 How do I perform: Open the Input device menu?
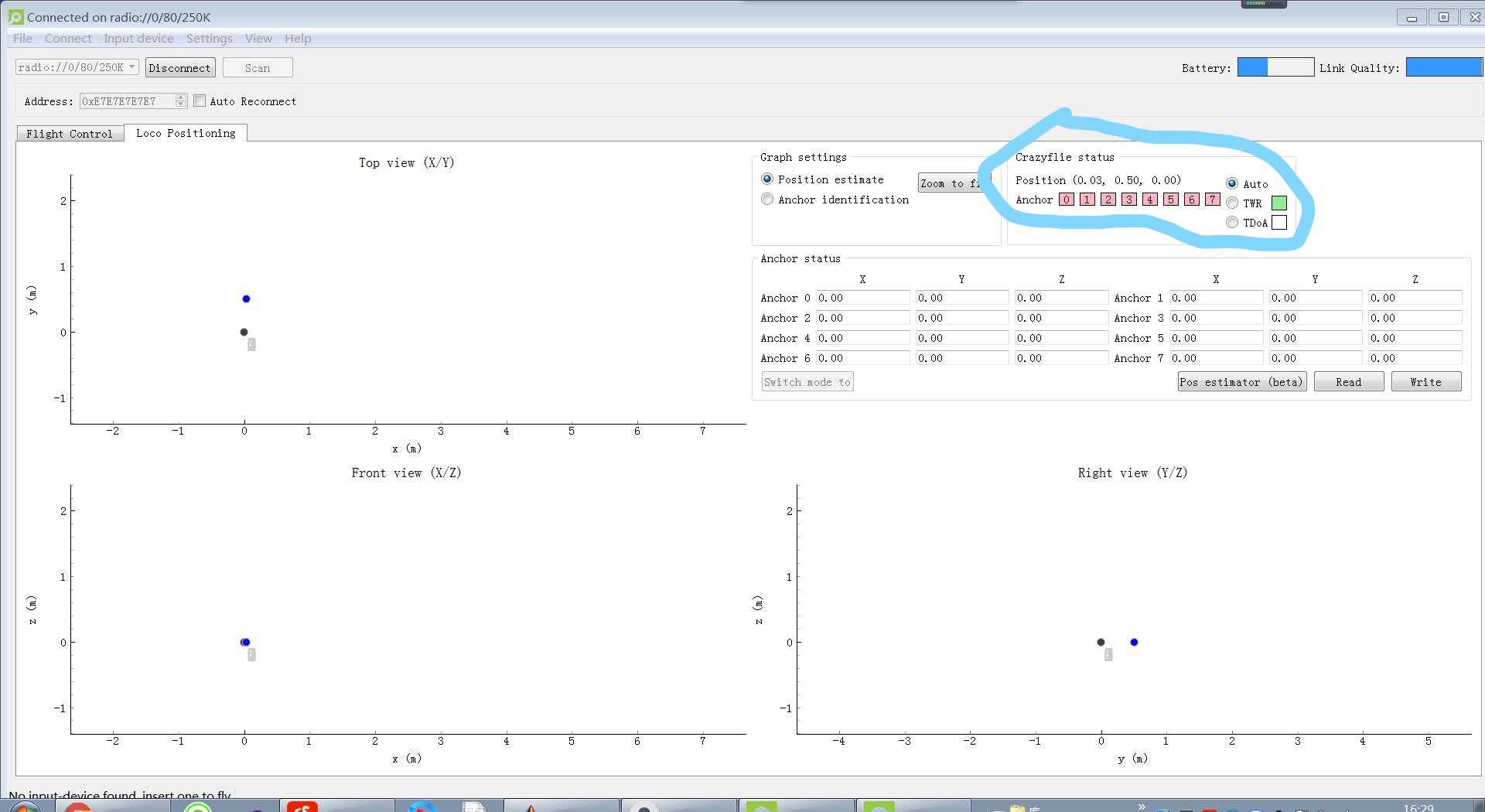138,39
